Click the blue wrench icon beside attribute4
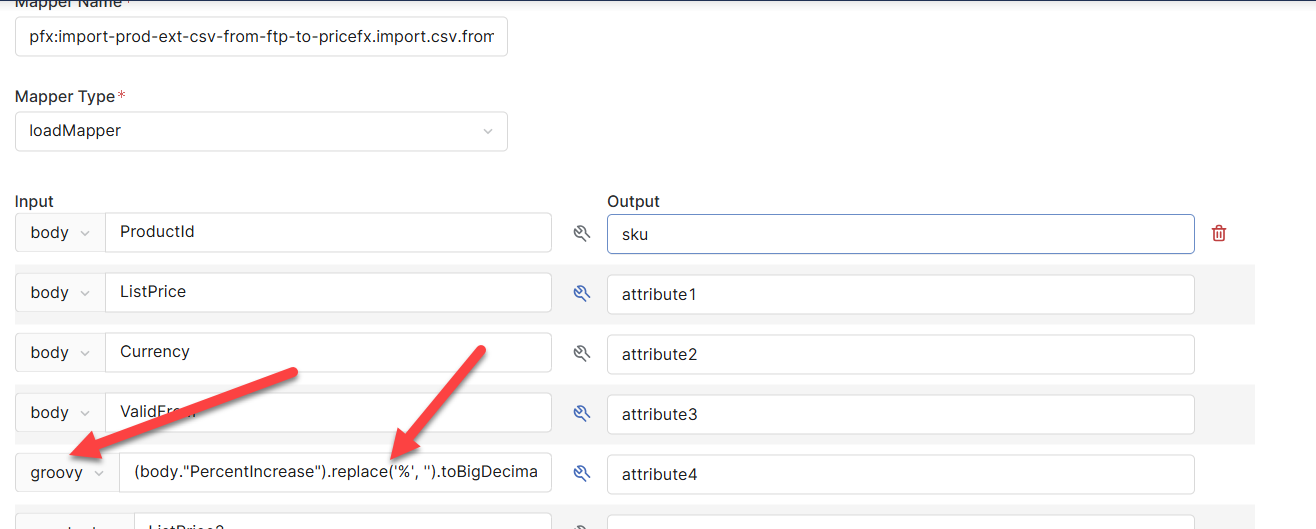This screenshot has height=529, width=1316. (580, 474)
